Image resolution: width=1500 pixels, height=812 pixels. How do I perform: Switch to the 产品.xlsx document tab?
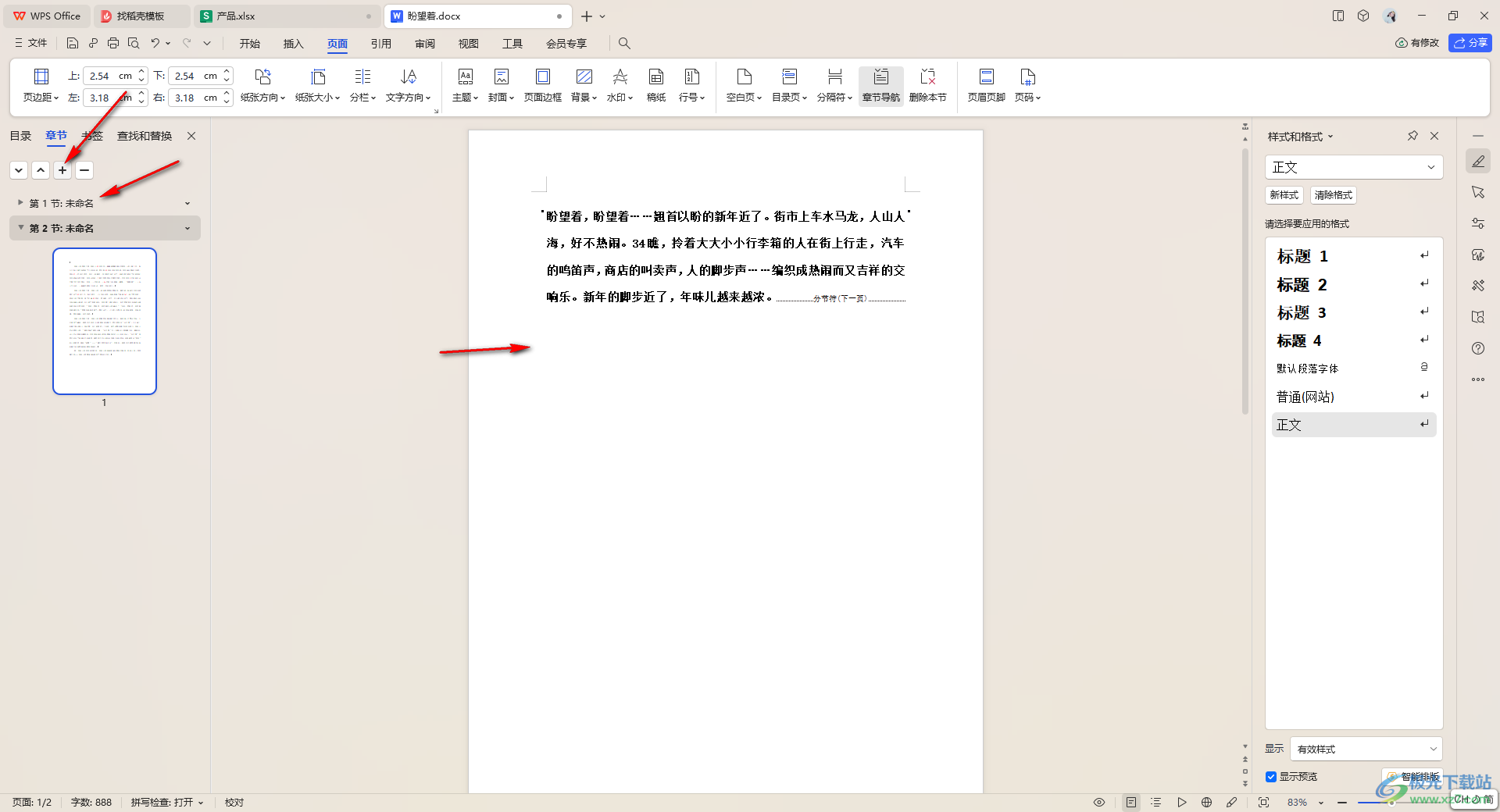[287, 16]
